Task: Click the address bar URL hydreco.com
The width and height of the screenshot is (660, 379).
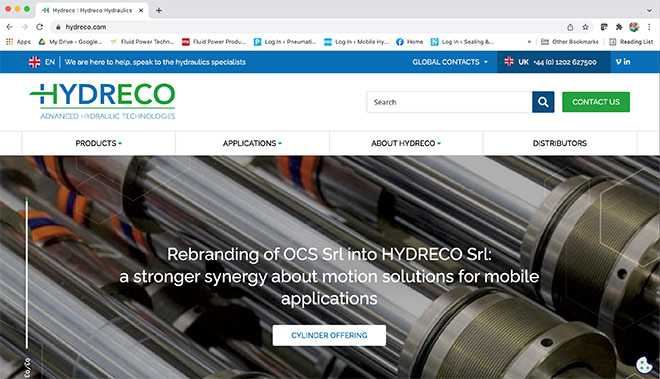Action: click(86, 27)
